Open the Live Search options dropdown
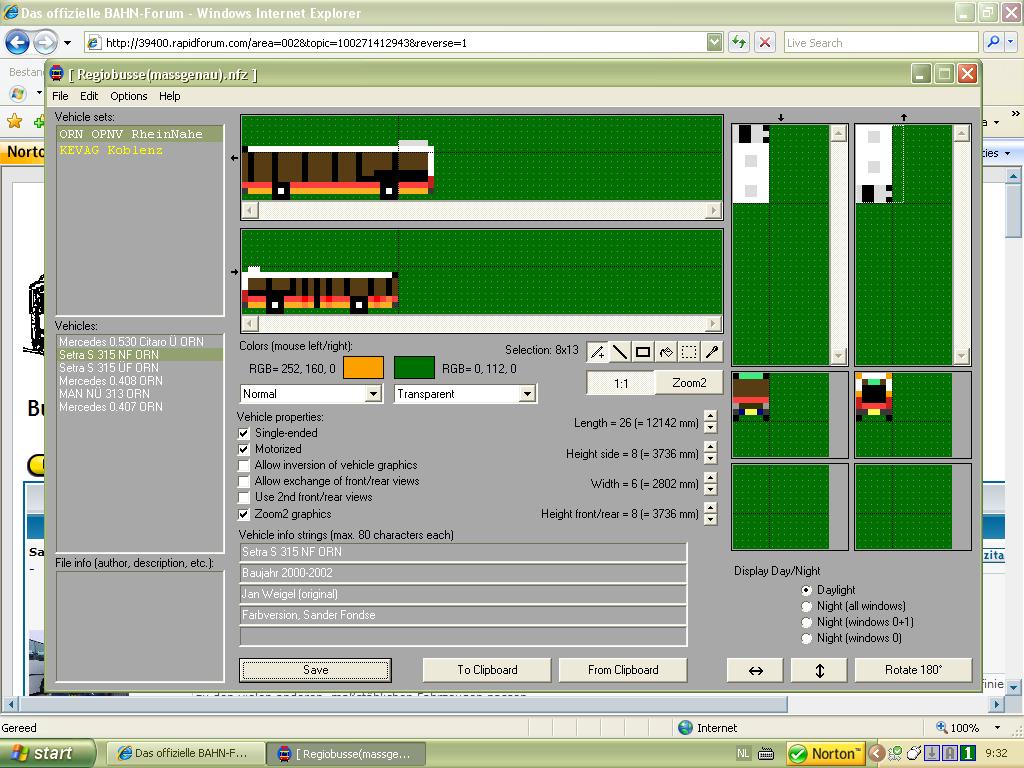 point(1010,42)
